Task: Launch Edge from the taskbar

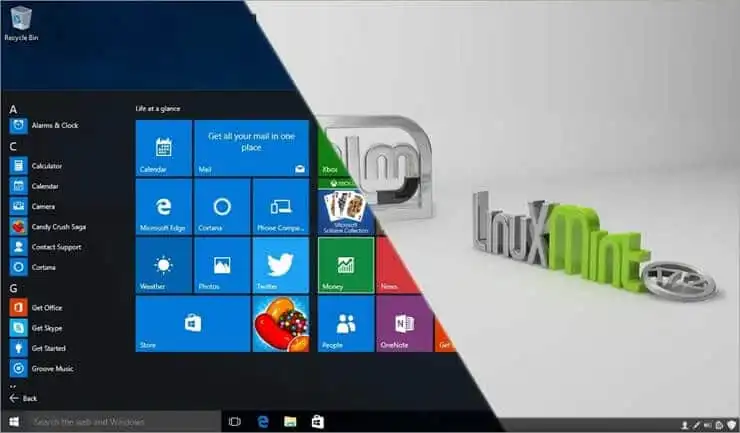Action: (x=263, y=422)
